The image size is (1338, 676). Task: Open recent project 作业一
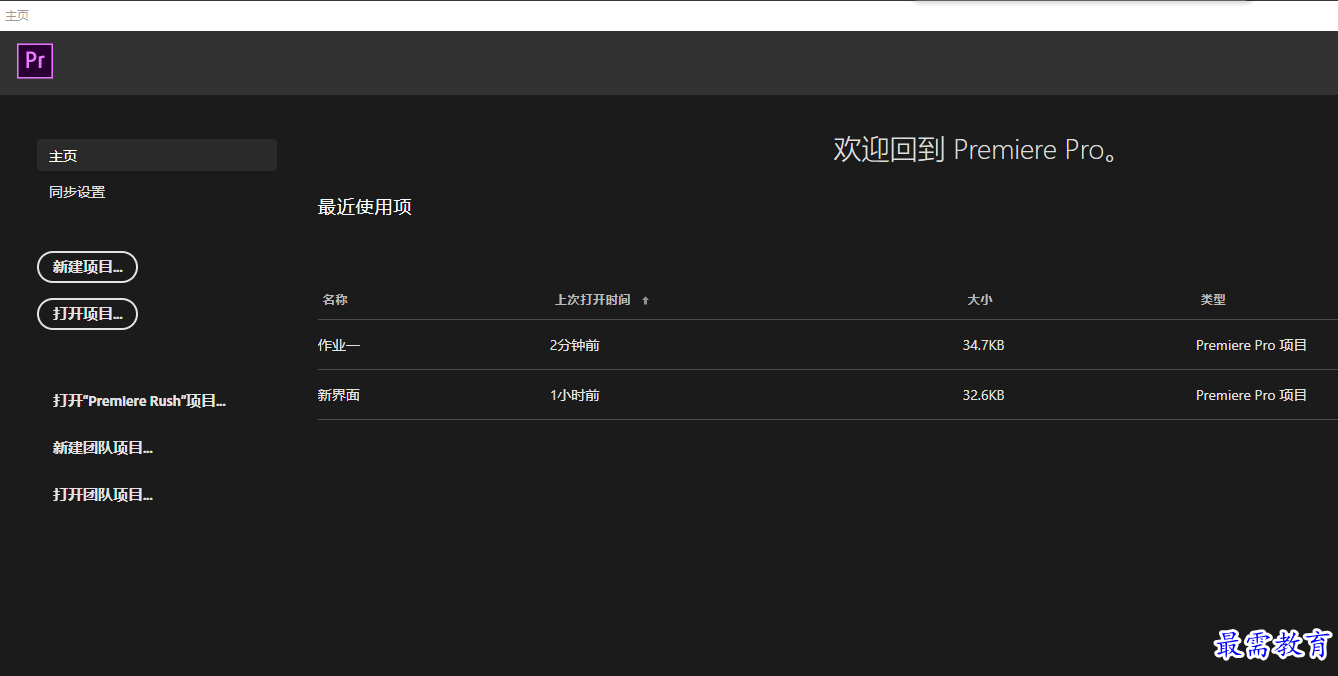tap(339, 345)
